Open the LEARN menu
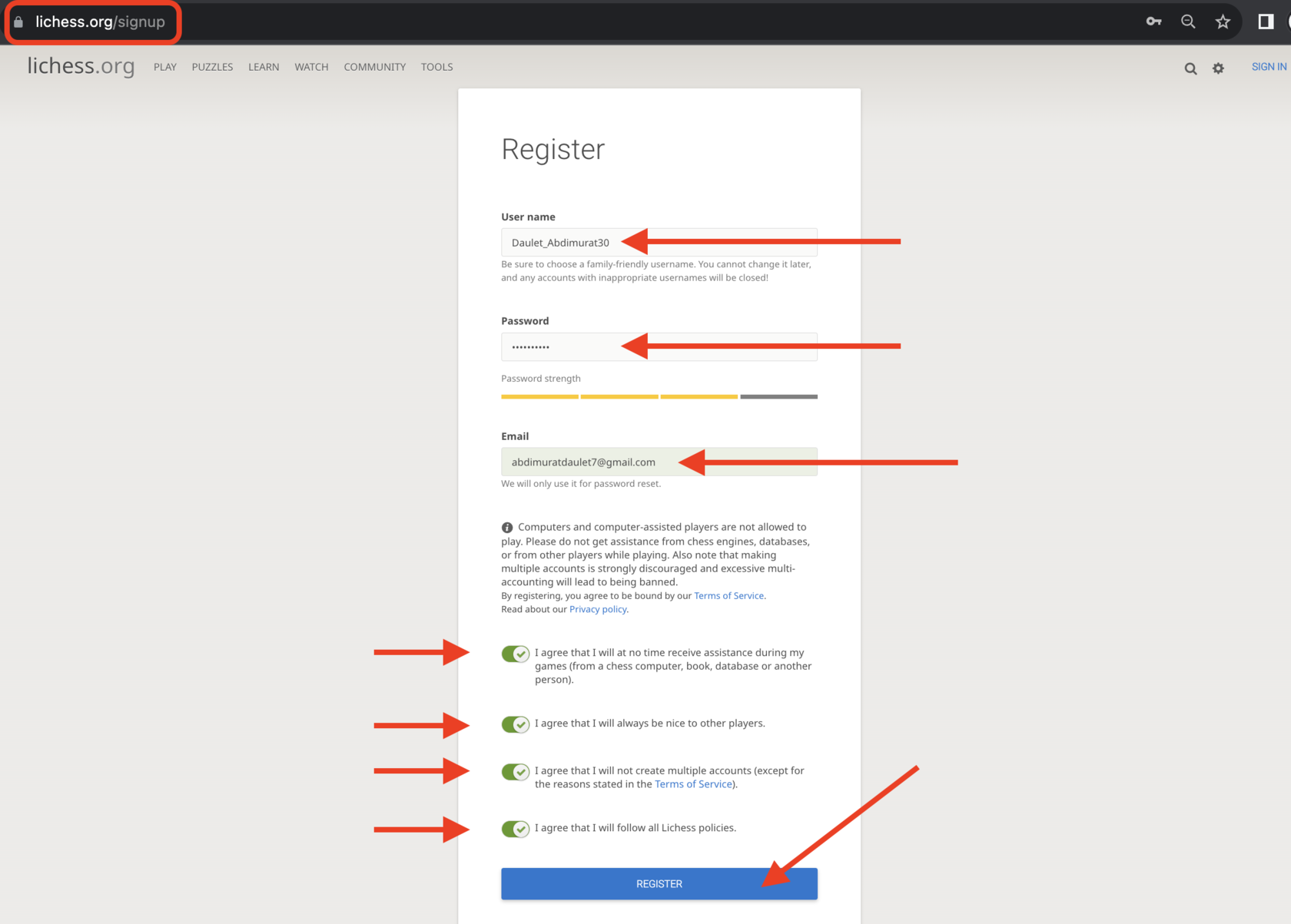The image size is (1291, 924). pos(264,67)
